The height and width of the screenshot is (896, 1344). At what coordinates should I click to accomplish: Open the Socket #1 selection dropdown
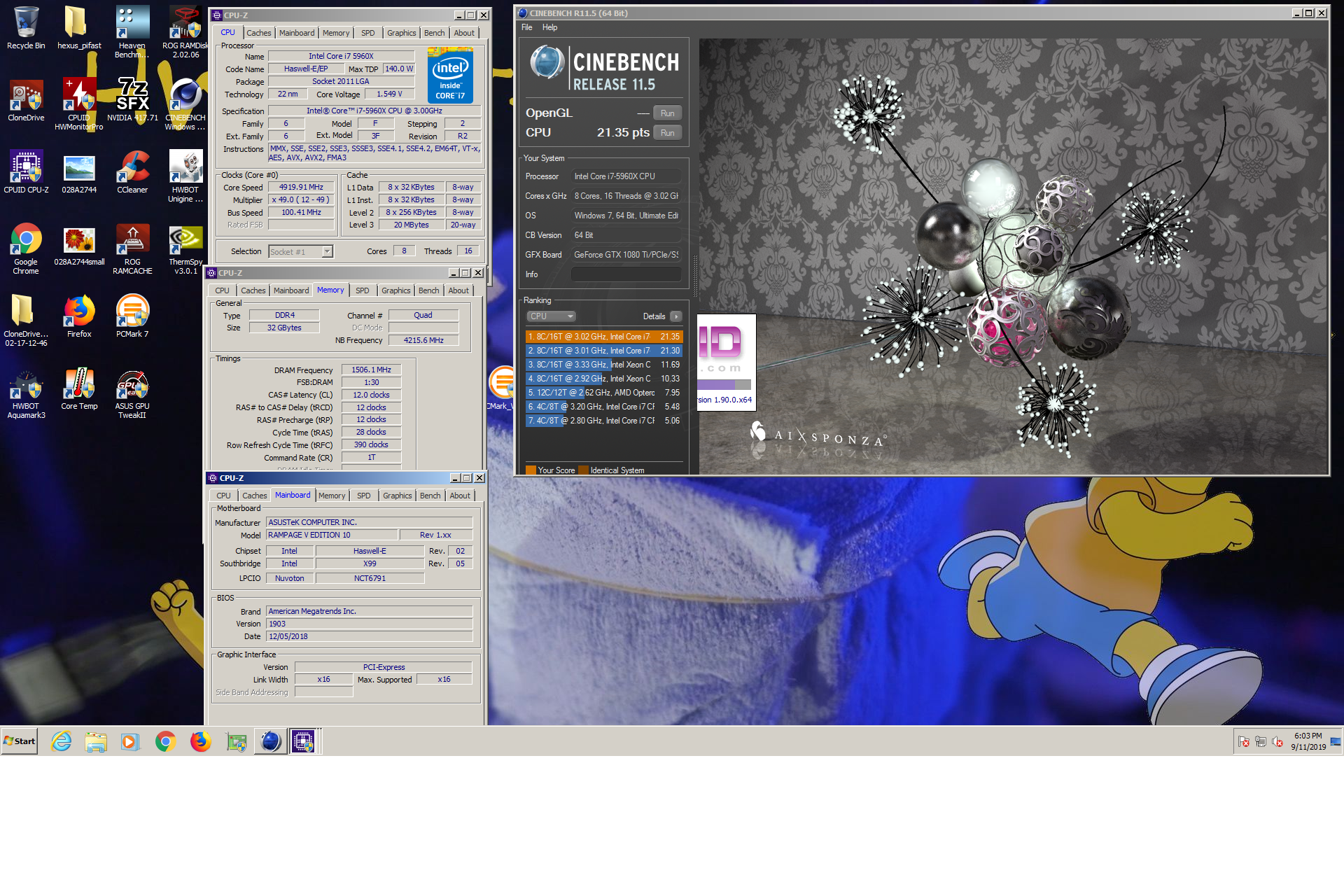point(301,251)
